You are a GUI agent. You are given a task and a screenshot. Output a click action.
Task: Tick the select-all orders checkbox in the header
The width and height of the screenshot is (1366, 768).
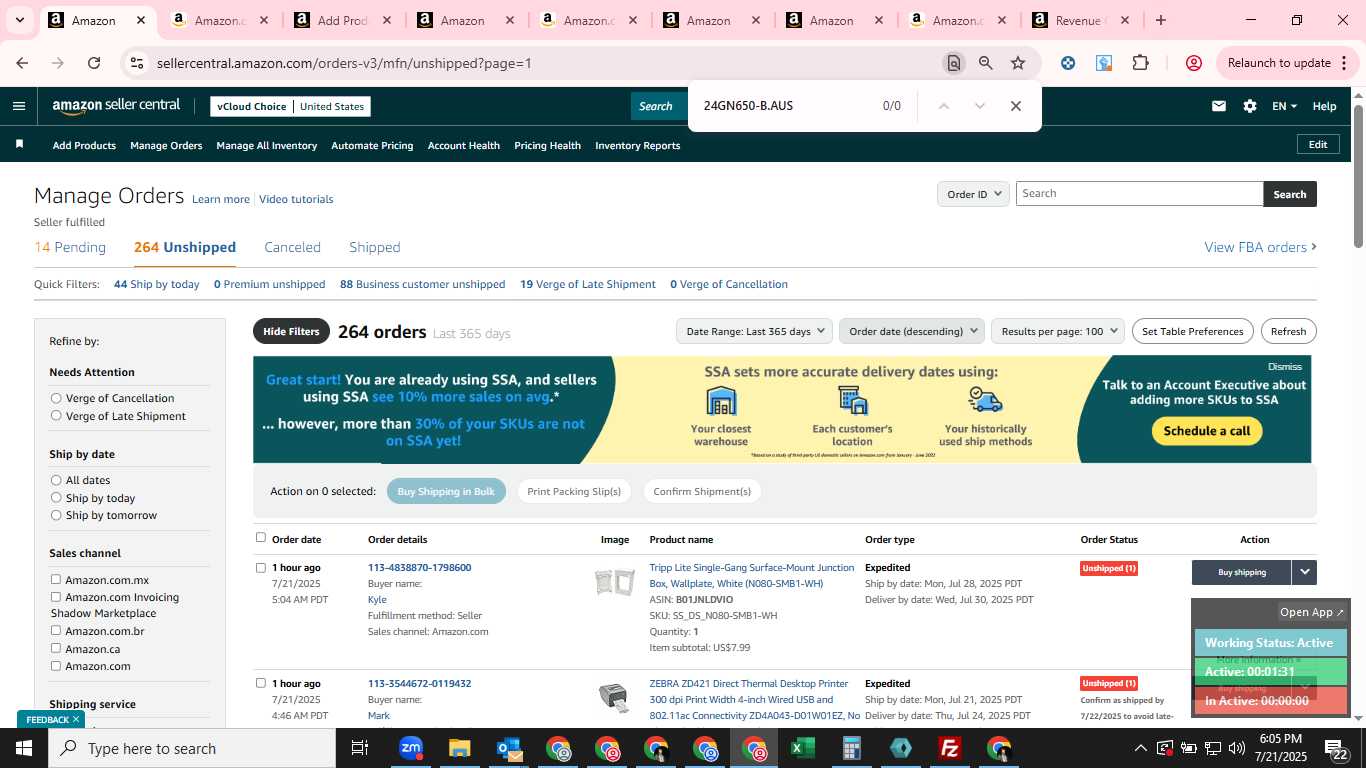(261, 538)
